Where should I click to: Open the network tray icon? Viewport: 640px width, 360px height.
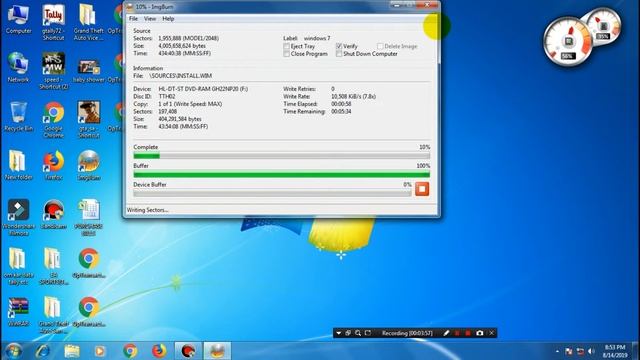point(580,351)
